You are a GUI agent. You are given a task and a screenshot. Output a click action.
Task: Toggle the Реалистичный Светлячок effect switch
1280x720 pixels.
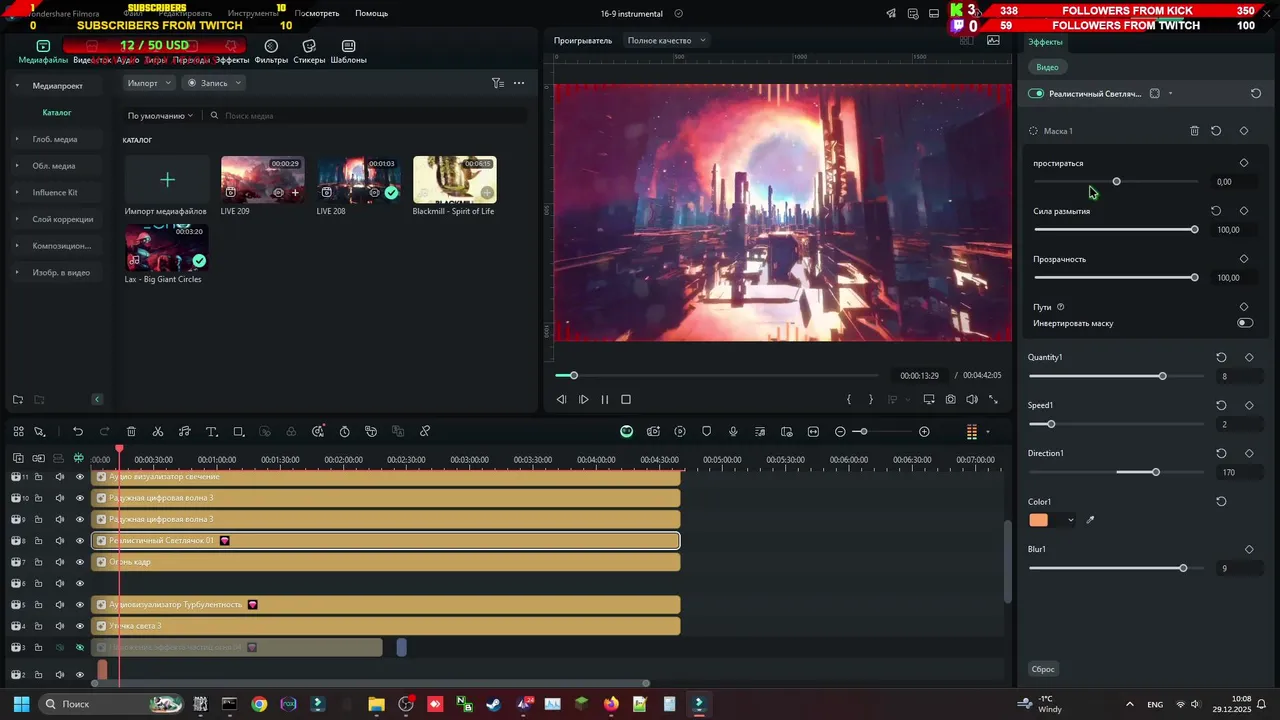(1036, 94)
